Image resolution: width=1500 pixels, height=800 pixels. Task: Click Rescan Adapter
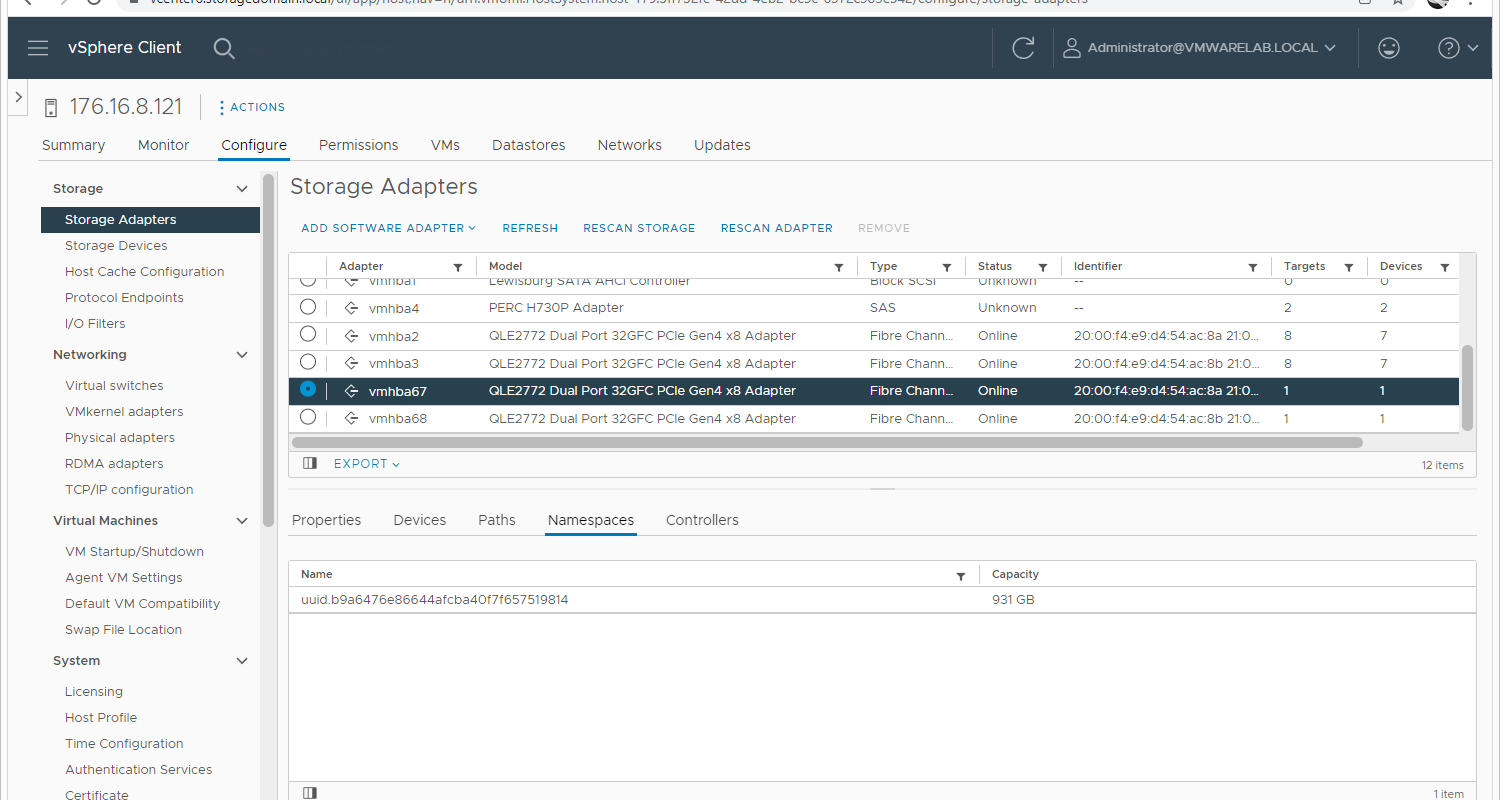tap(777, 228)
